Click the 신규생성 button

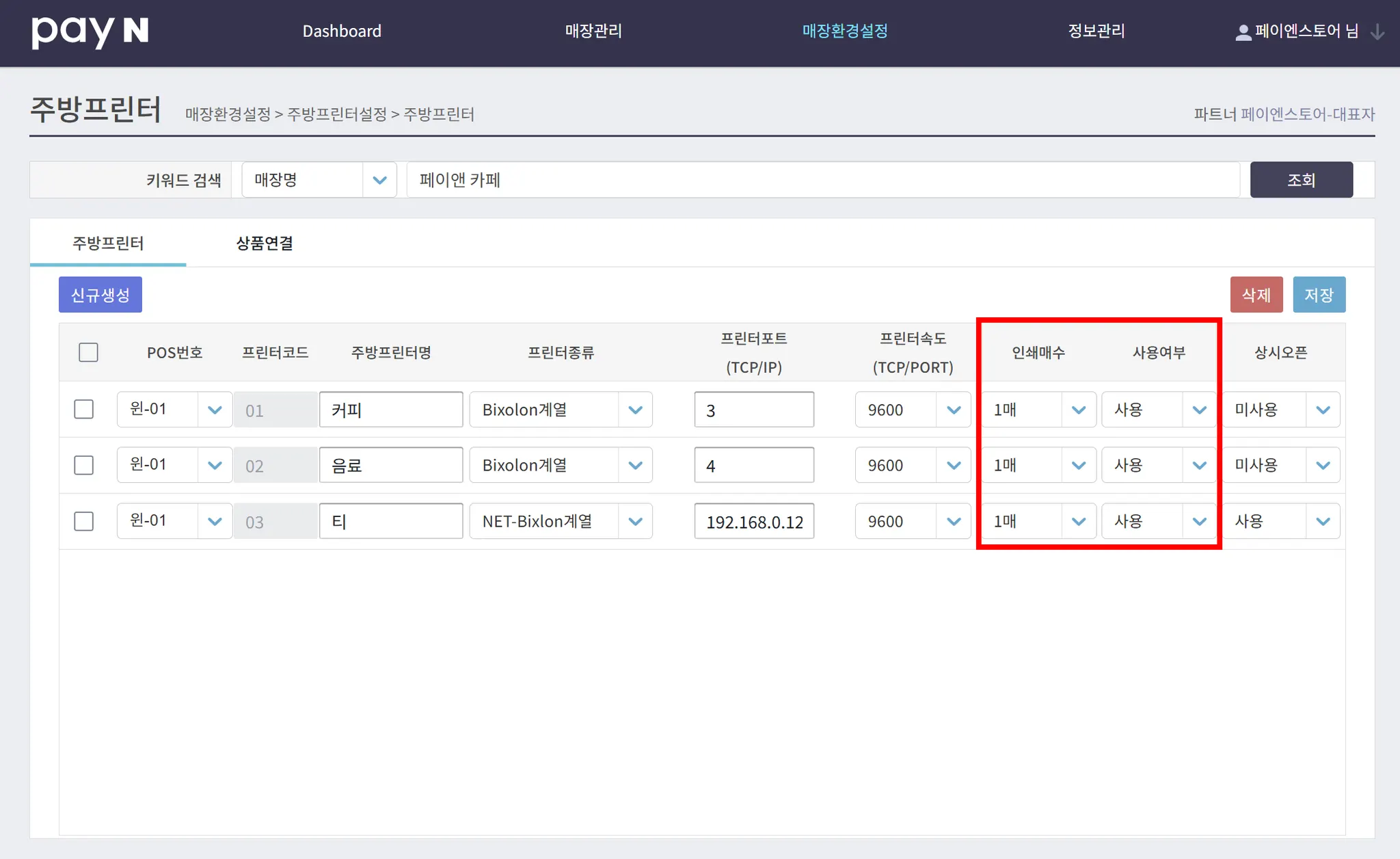[100, 295]
